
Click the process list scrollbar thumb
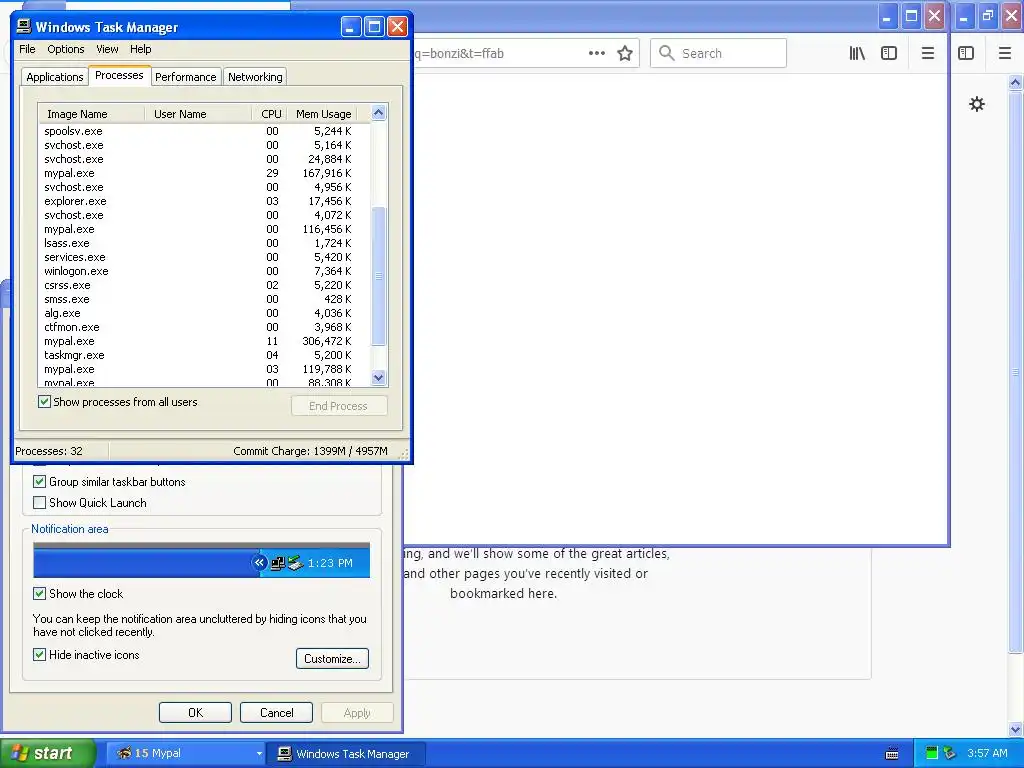(x=379, y=276)
